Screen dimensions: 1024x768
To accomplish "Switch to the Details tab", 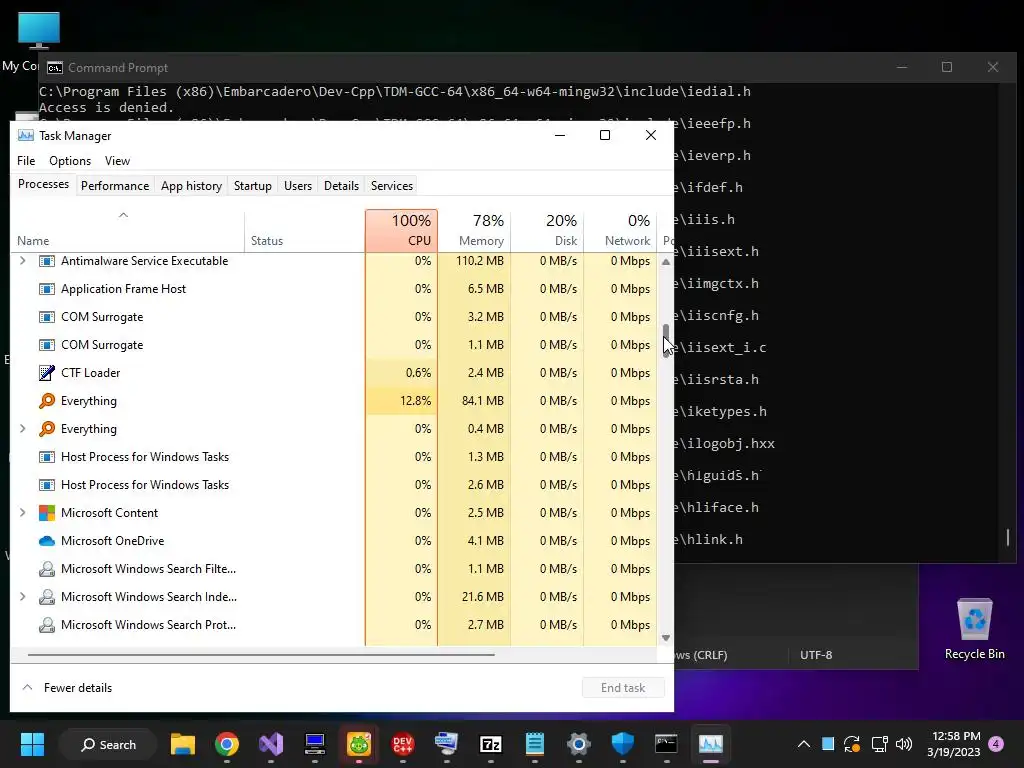I will click(x=342, y=185).
